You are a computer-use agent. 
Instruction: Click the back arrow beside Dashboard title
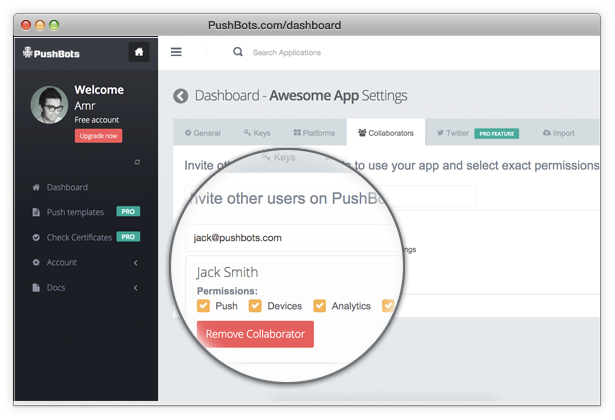(180, 96)
